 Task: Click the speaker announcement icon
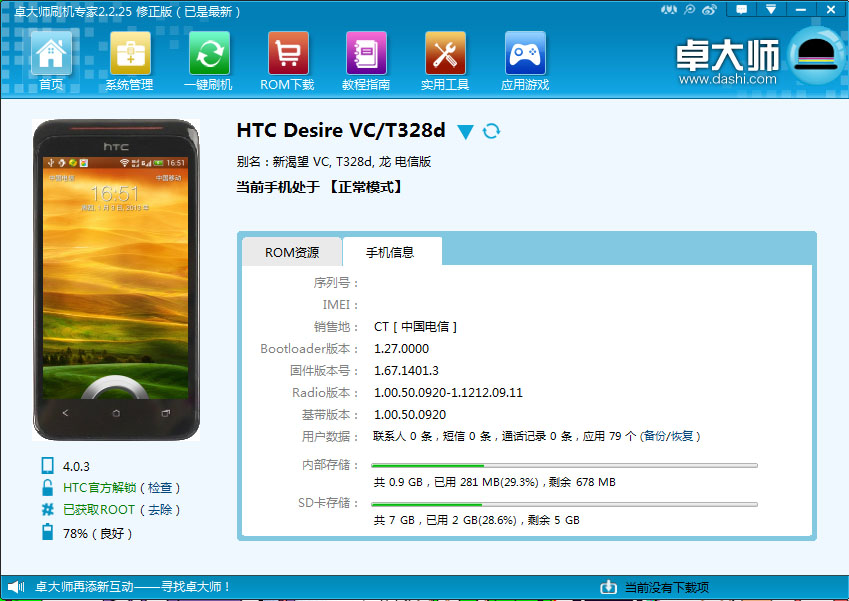coord(16,587)
